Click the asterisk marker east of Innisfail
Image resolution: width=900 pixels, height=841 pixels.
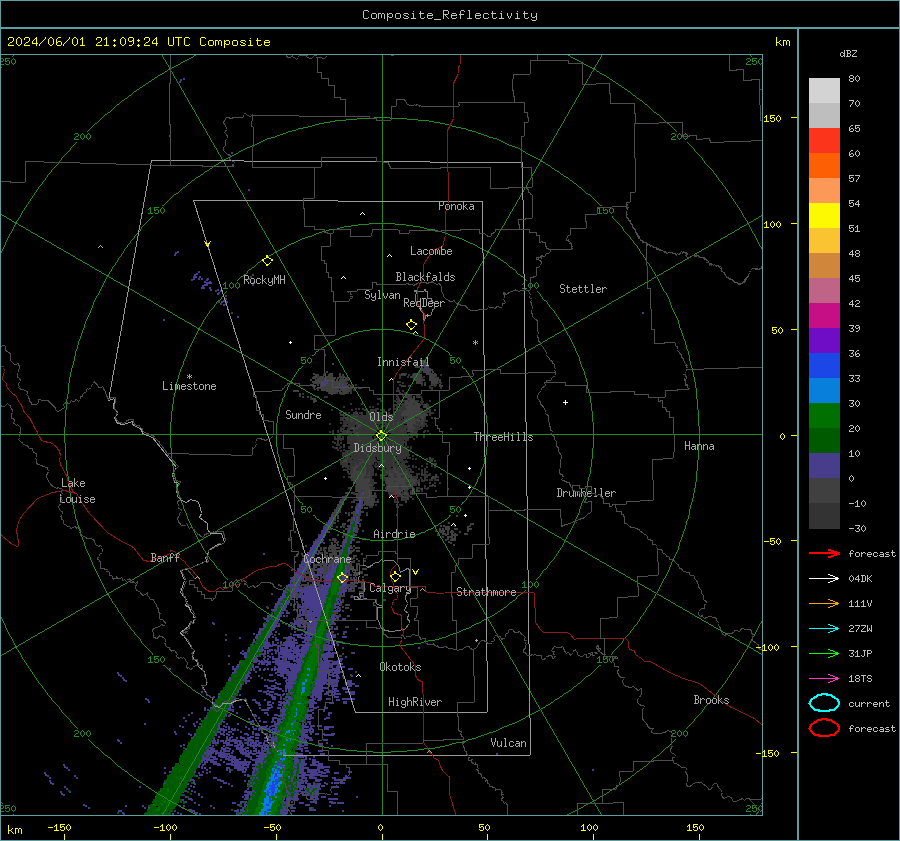(x=475, y=343)
